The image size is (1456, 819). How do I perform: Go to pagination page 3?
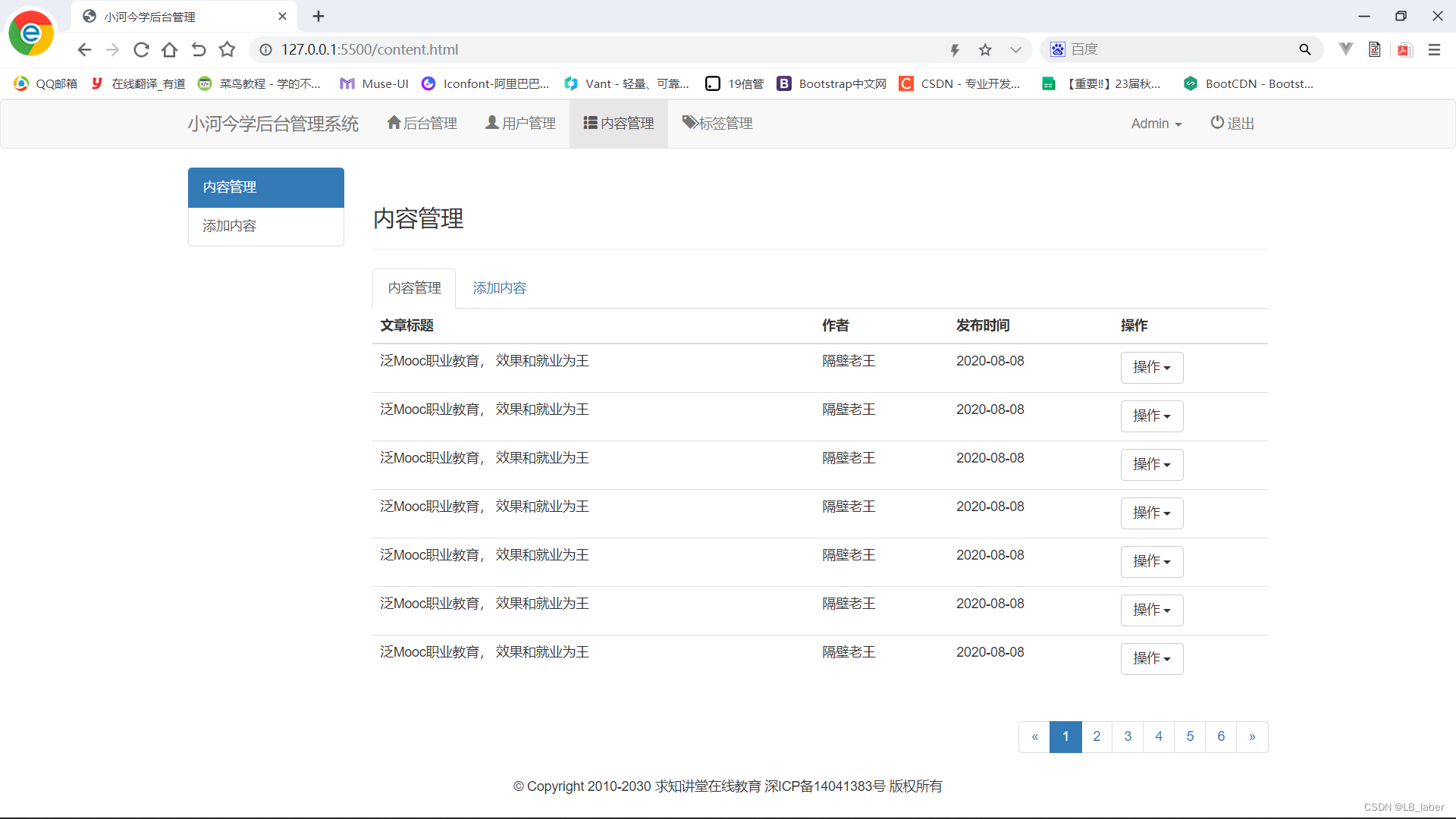point(1128,737)
